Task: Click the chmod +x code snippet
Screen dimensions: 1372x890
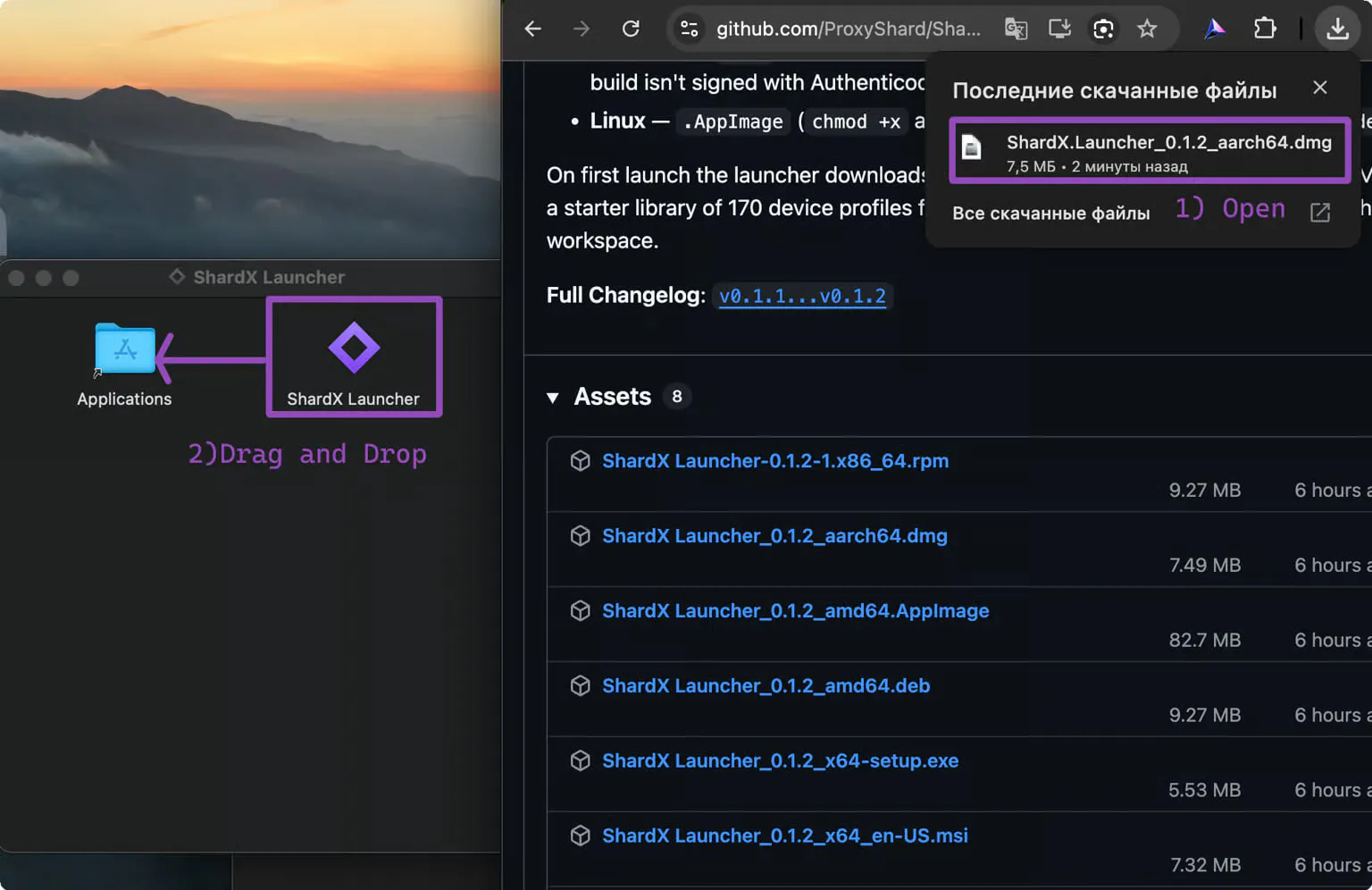Action: [x=856, y=122]
